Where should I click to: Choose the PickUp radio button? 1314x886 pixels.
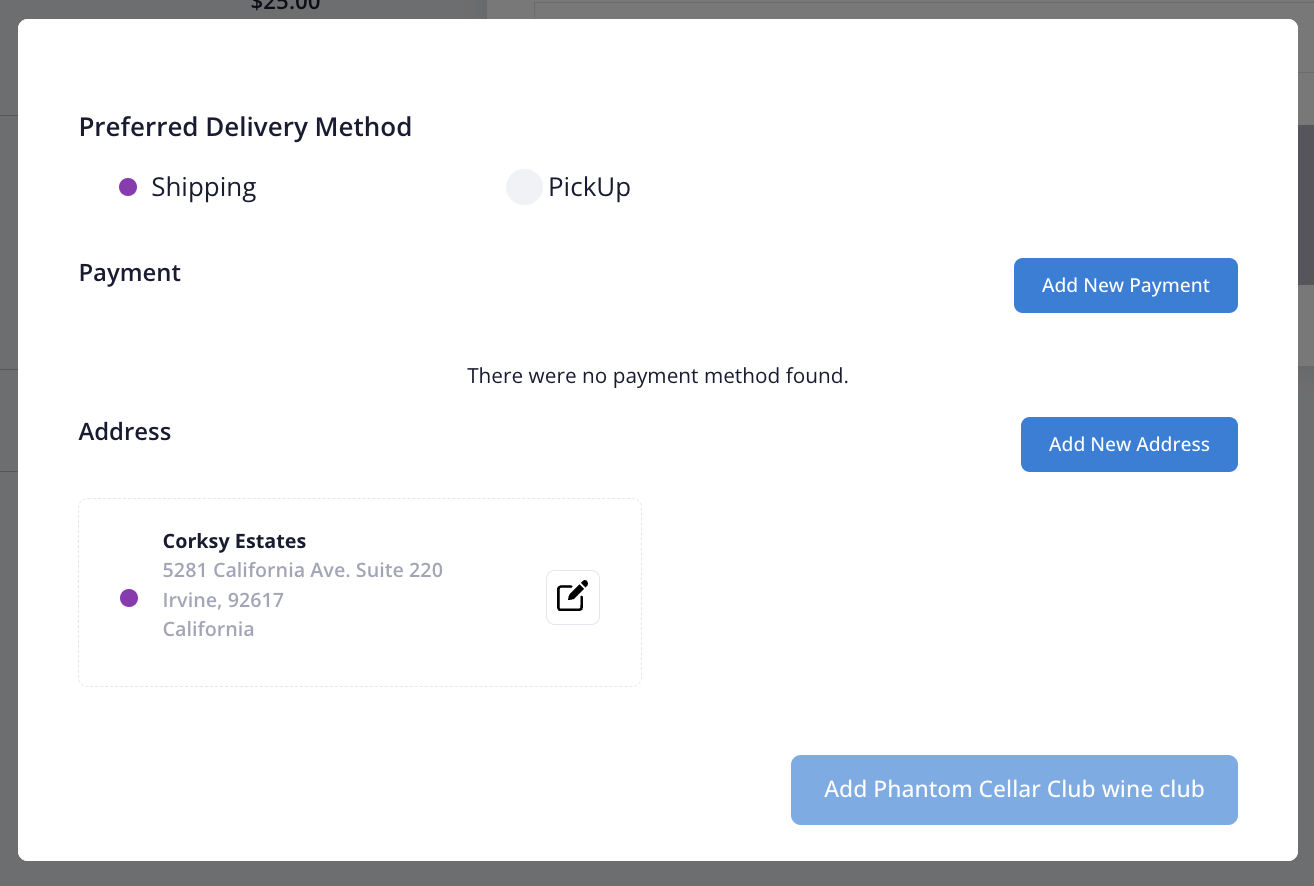click(524, 187)
